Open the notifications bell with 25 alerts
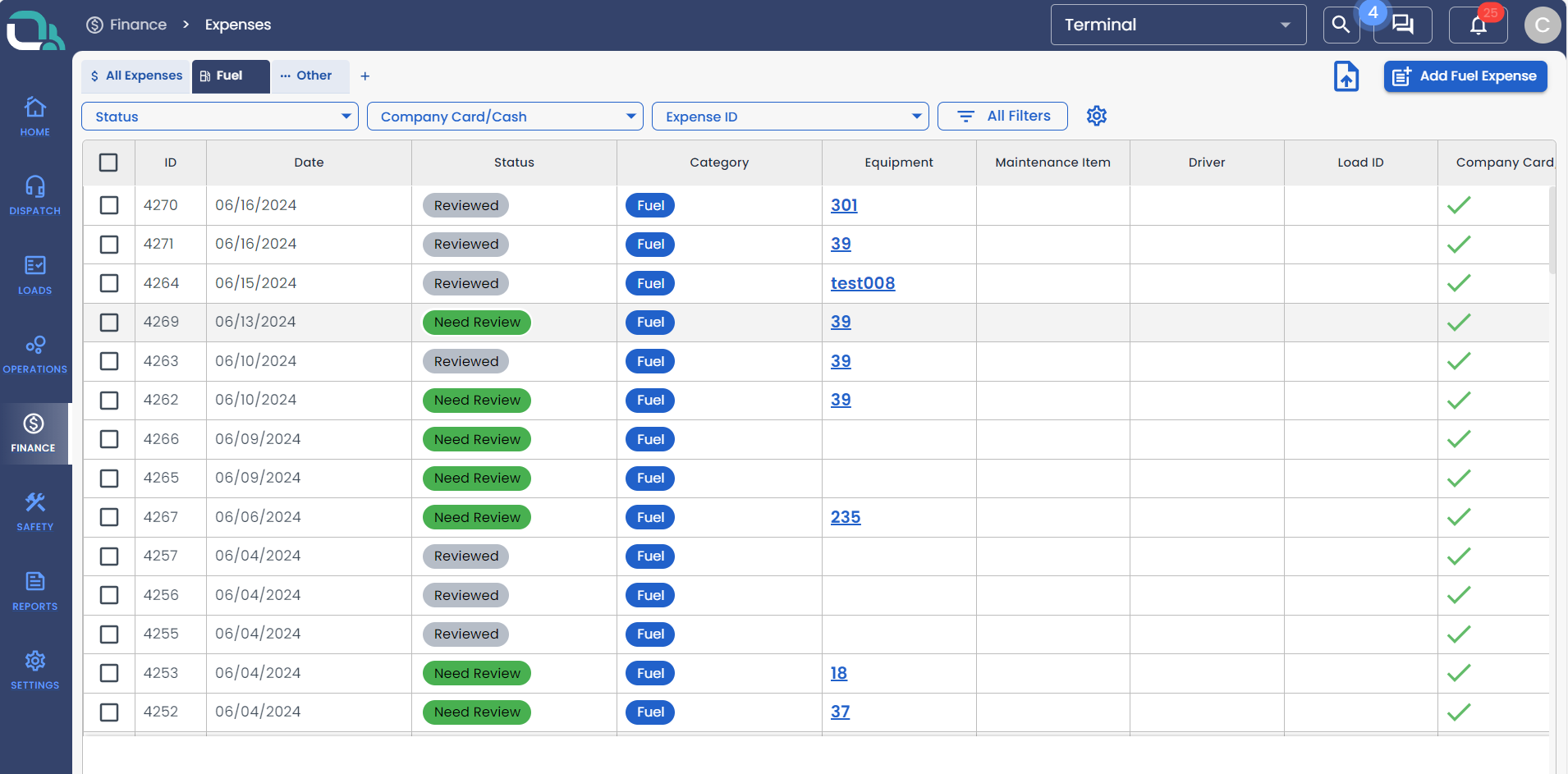The image size is (1568, 774). pos(1477,25)
